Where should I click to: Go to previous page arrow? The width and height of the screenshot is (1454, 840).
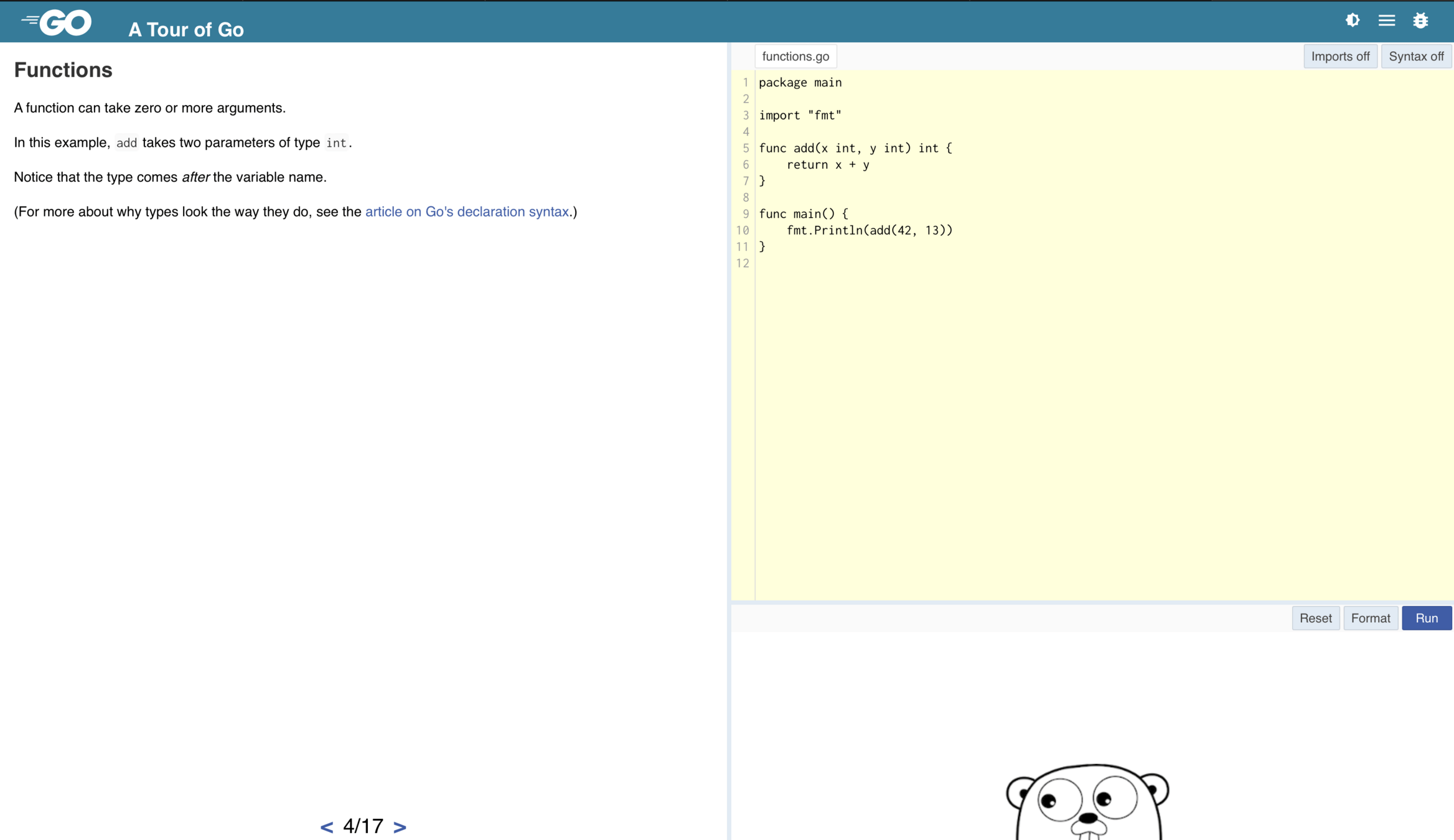pyautogui.click(x=326, y=826)
